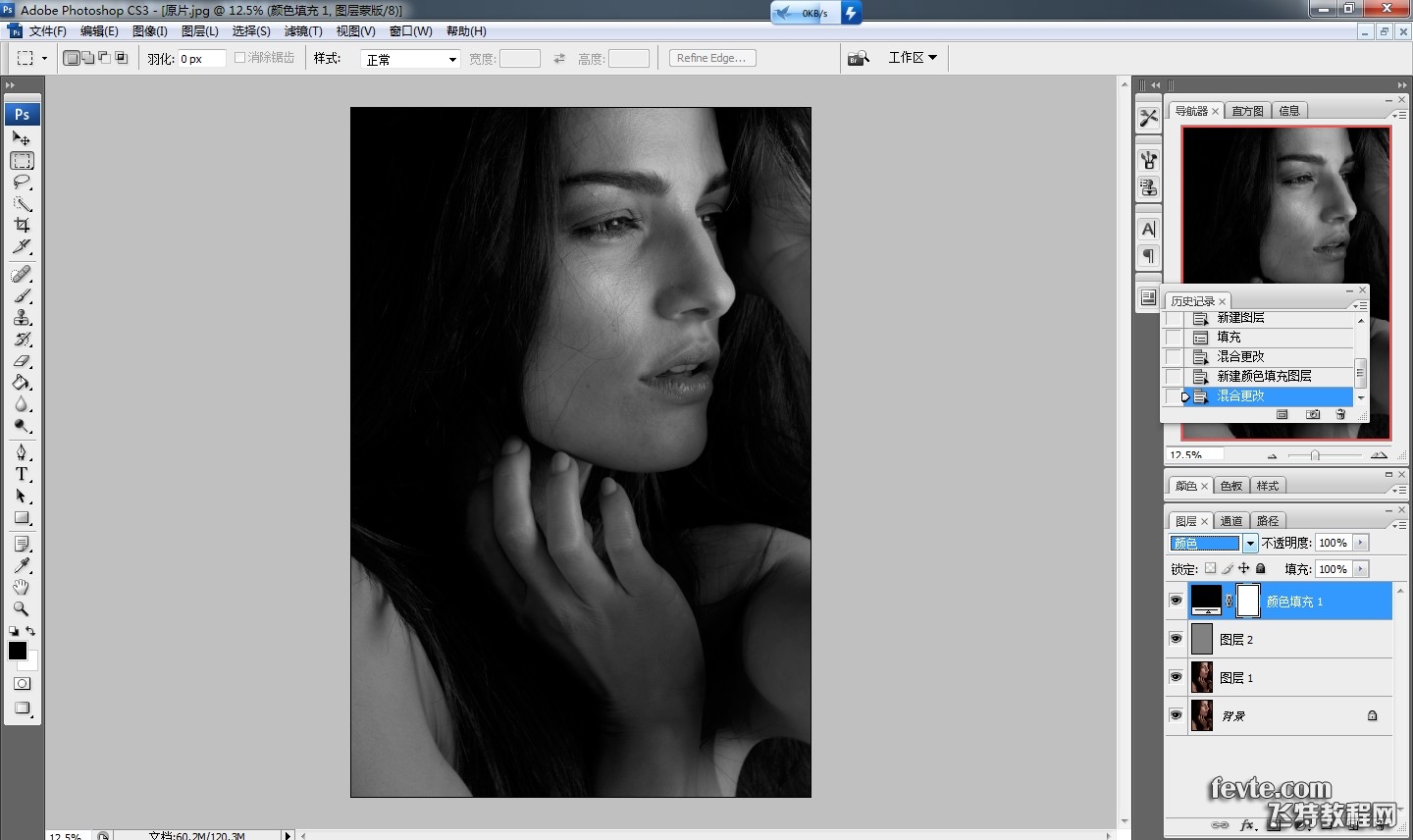
Task: Open Bridge from options bar
Action: click(859, 58)
